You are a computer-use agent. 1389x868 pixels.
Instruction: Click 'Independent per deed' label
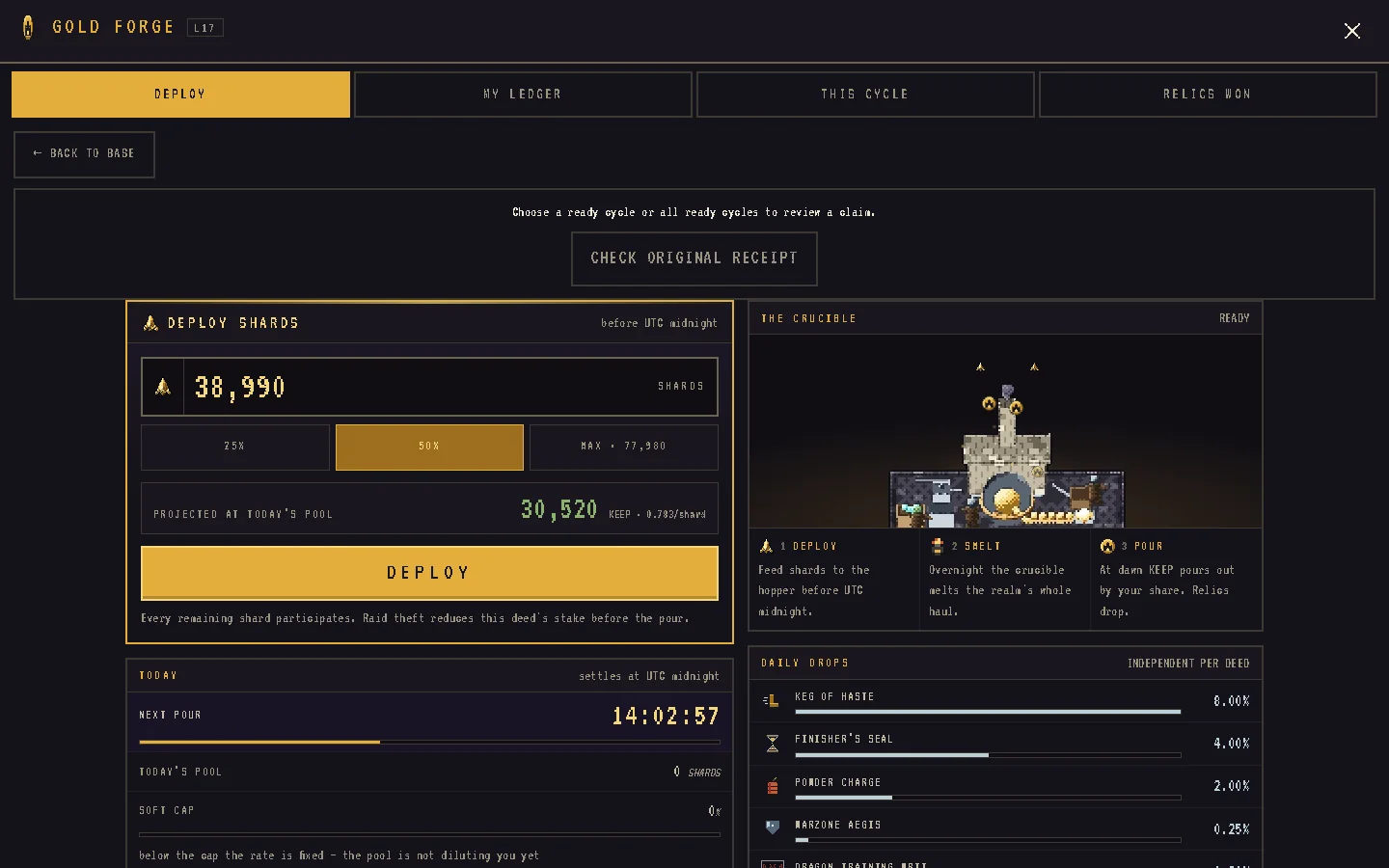coord(1188,664)
